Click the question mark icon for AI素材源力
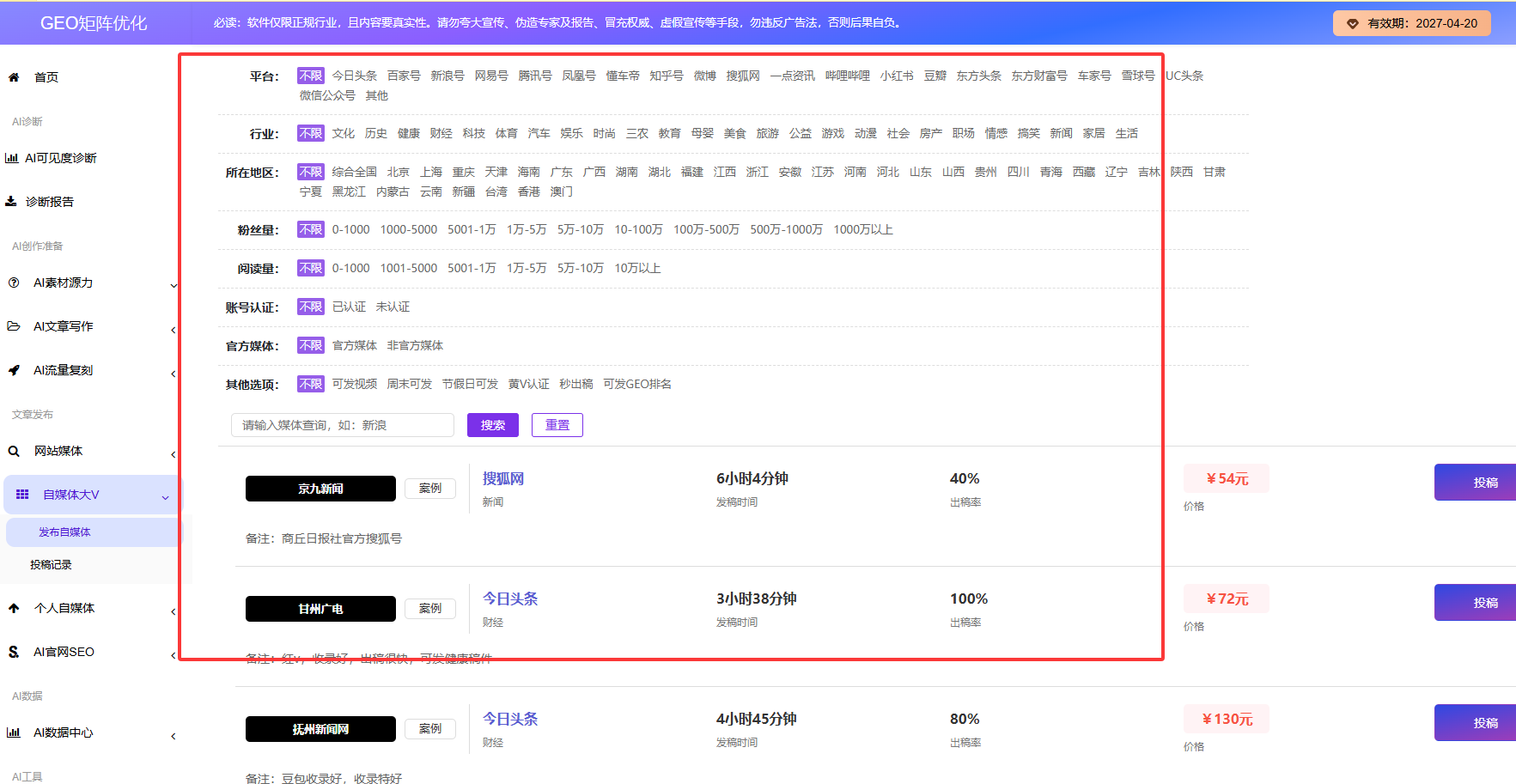 pos(14,283)
